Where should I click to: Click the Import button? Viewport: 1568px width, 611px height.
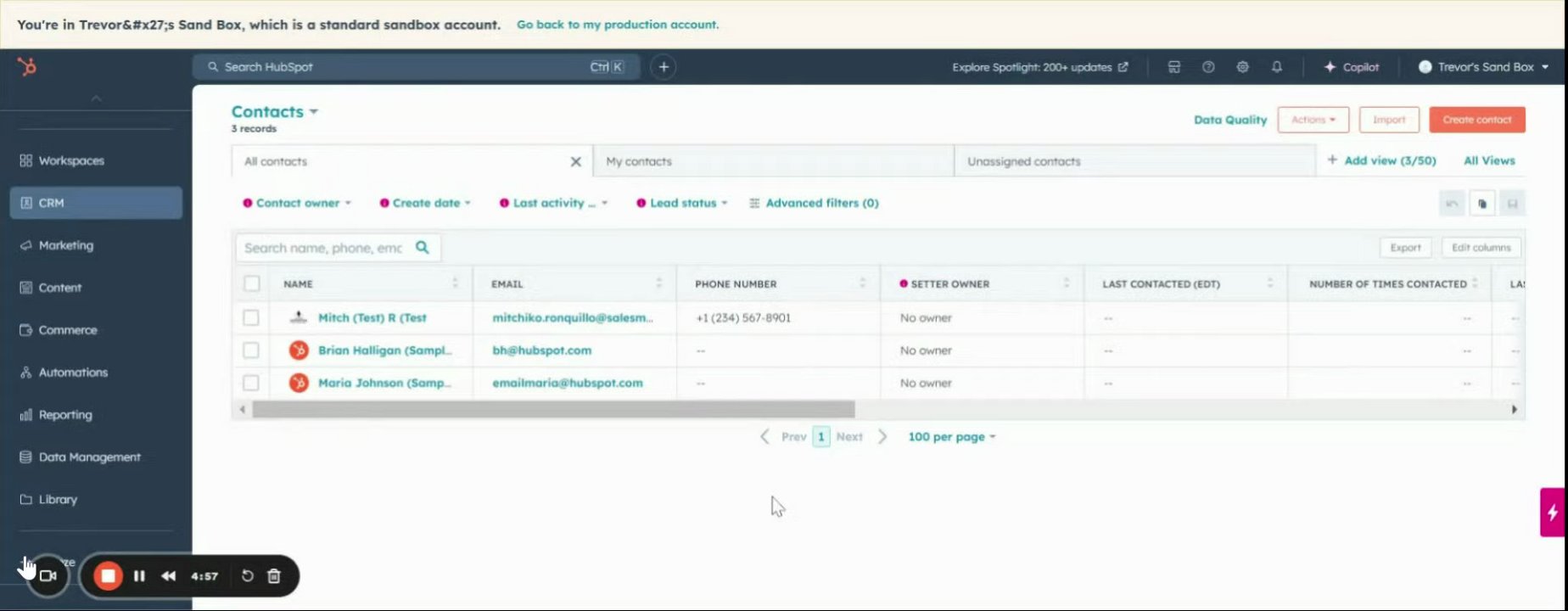[x=1389, y=120]
